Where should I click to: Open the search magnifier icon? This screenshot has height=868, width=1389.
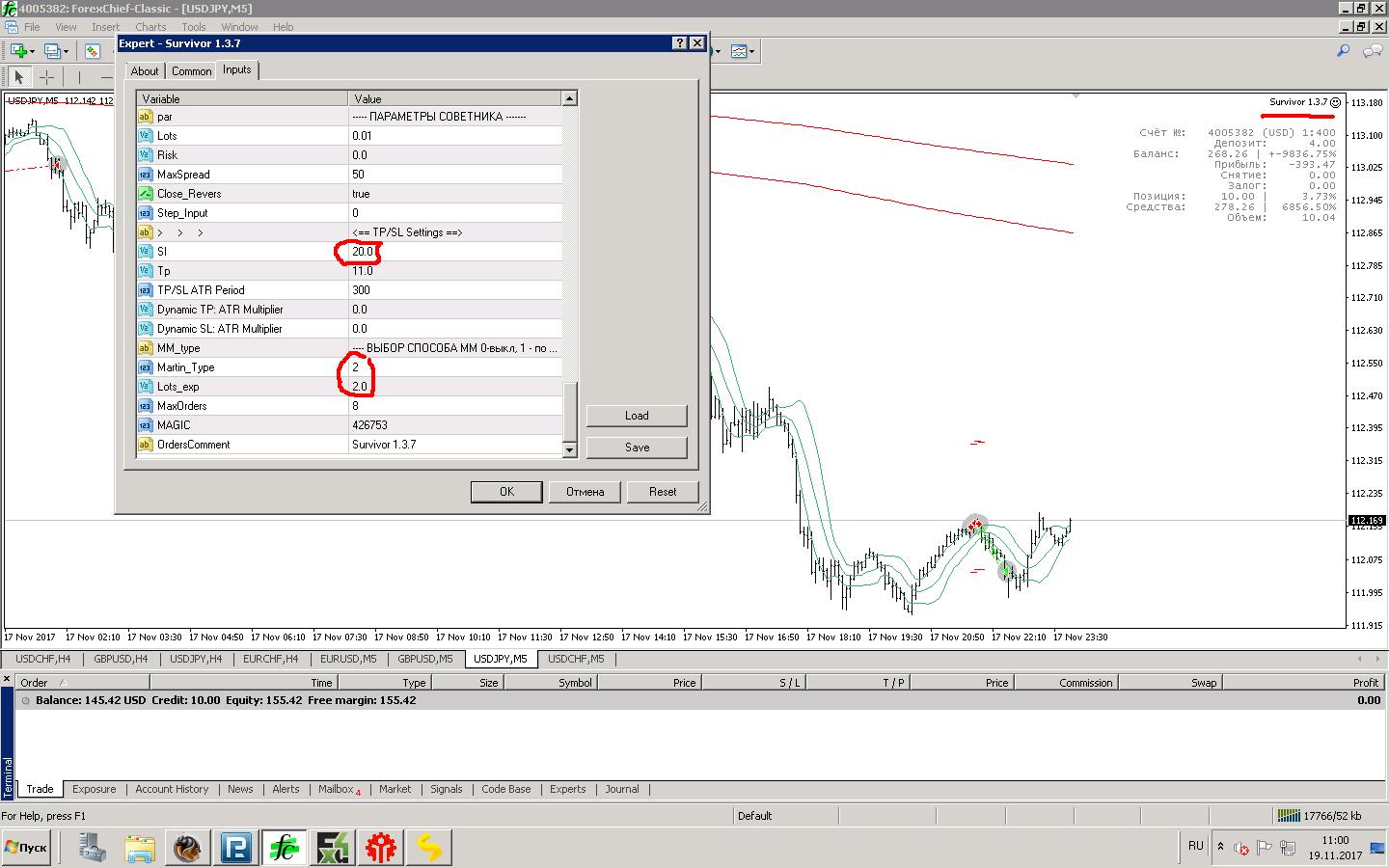pos(1343,51)
